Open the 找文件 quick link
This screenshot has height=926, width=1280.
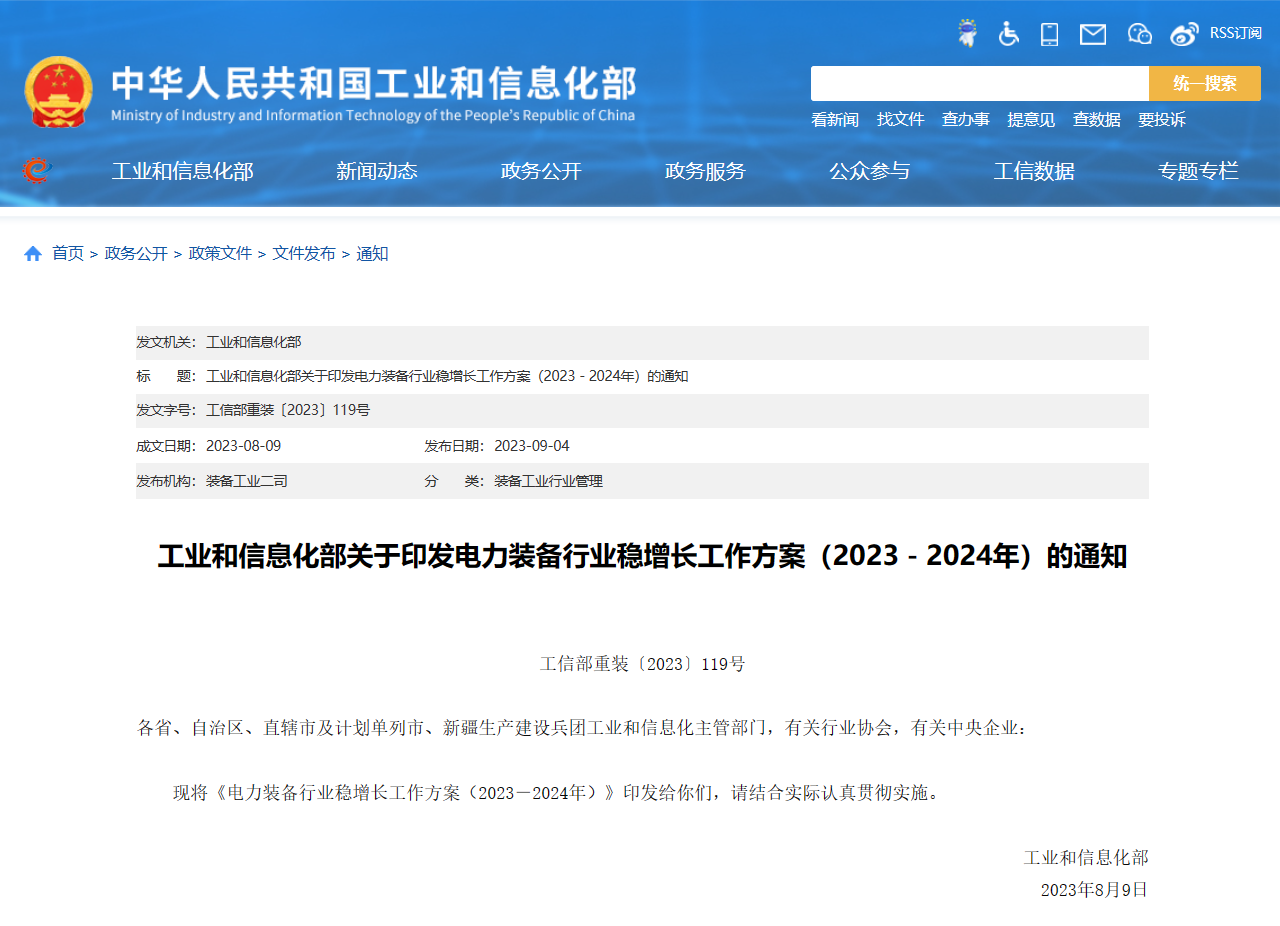(x=900, y=120)
